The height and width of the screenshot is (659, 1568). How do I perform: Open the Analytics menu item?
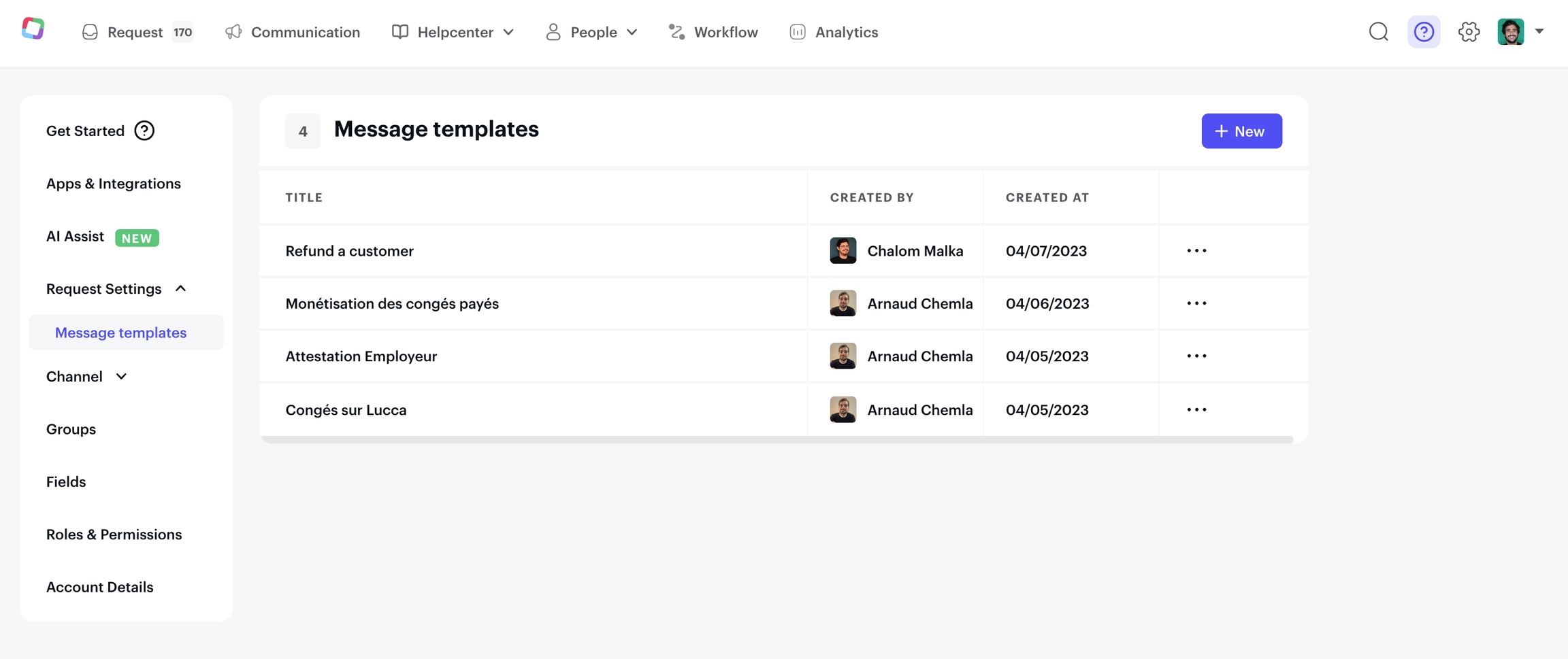834,32
